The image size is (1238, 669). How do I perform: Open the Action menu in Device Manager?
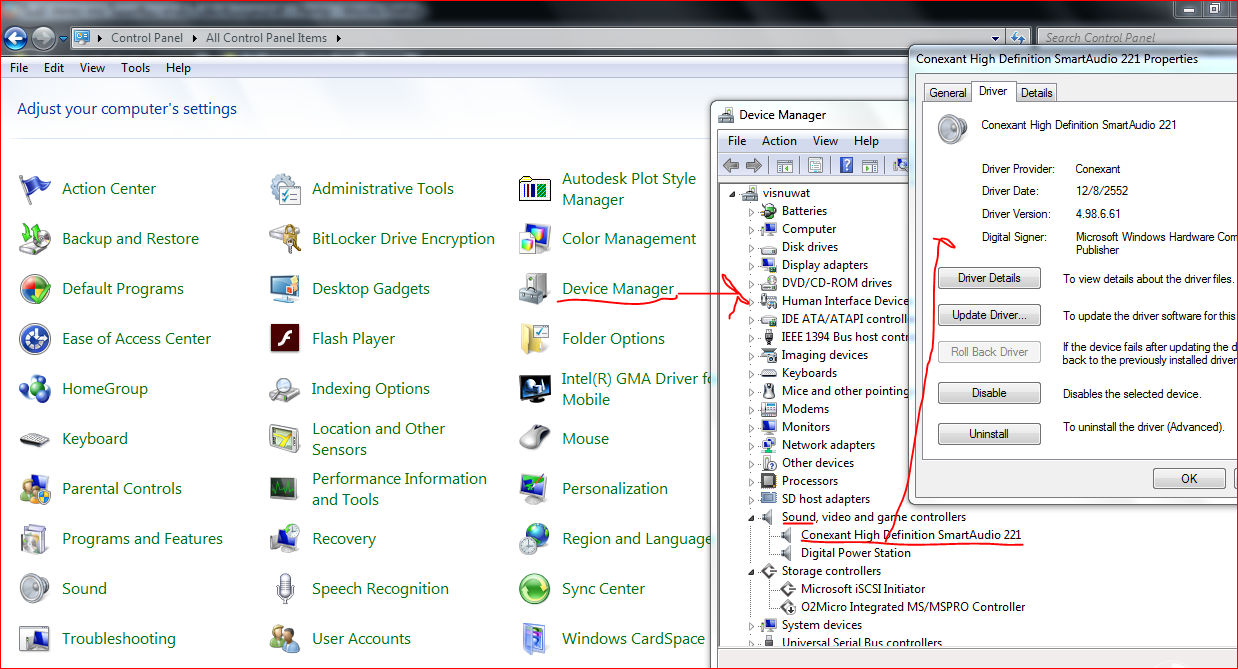(x=779, y=141)
